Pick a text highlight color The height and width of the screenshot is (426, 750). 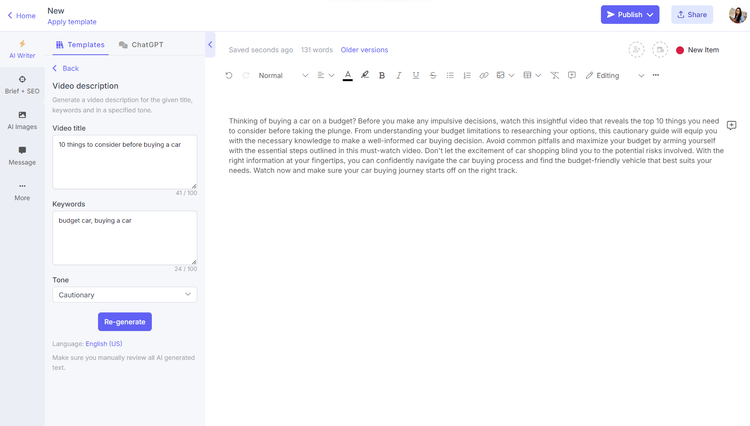(365, 75)
